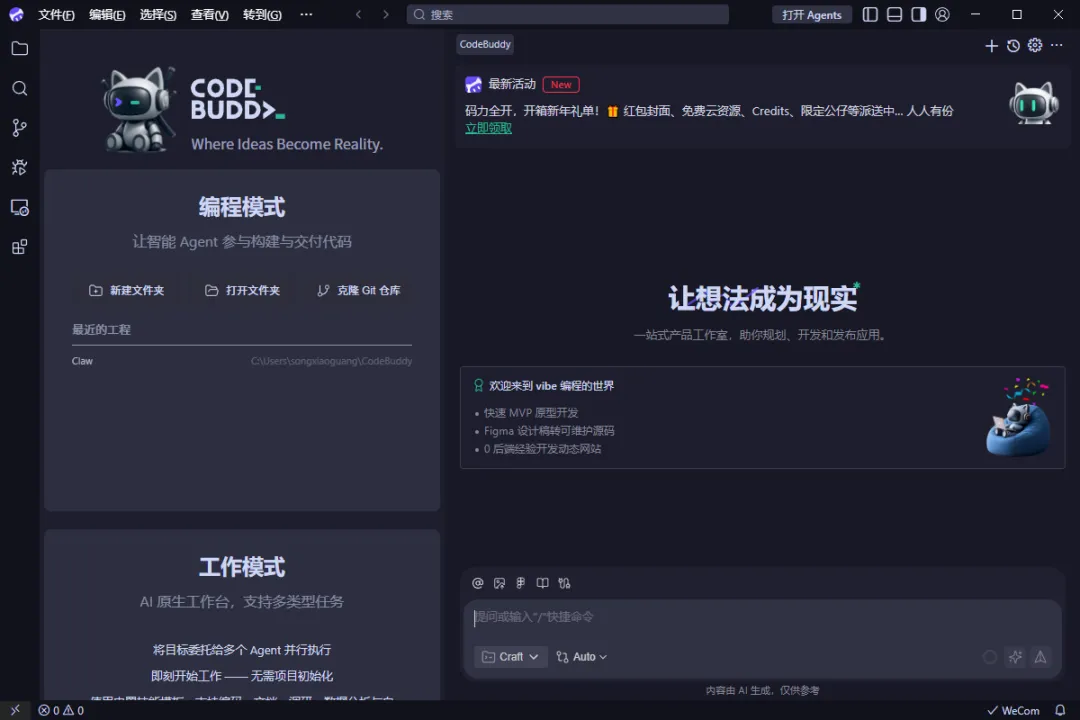Open the Explorer folder icon in the activity bar

tap(19, 48)
